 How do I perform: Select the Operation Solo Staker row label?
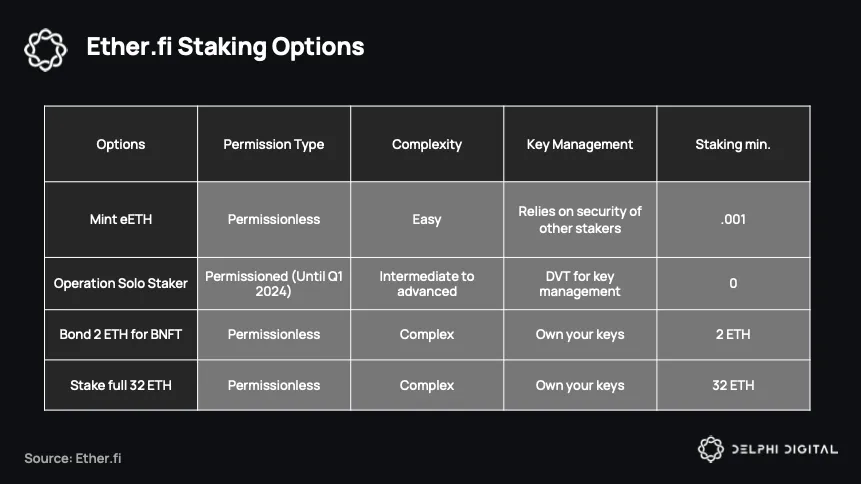121,283
